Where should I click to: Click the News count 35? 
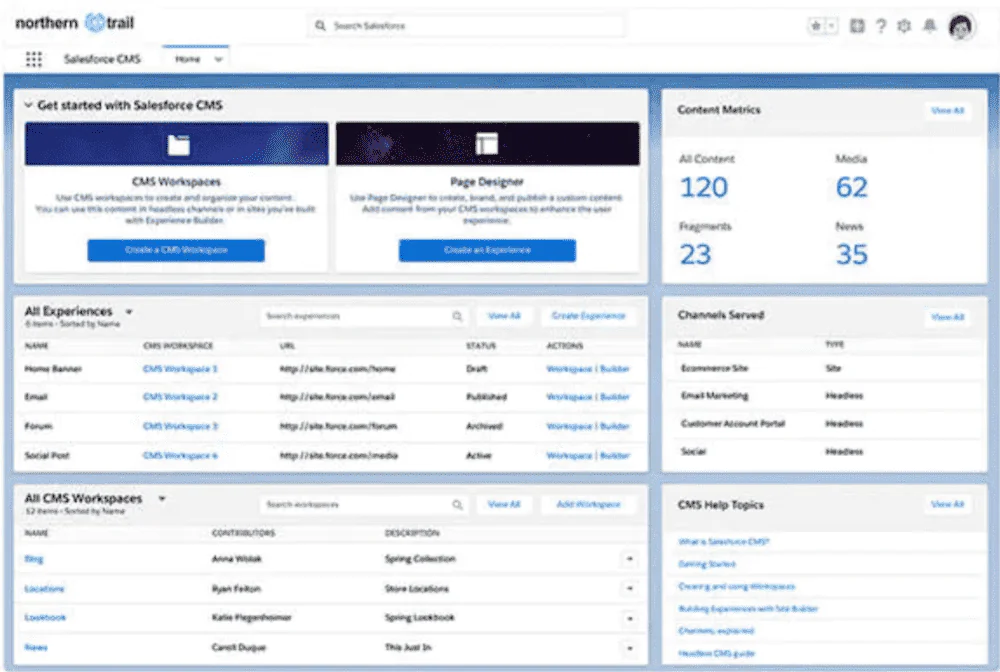(851, 254)
